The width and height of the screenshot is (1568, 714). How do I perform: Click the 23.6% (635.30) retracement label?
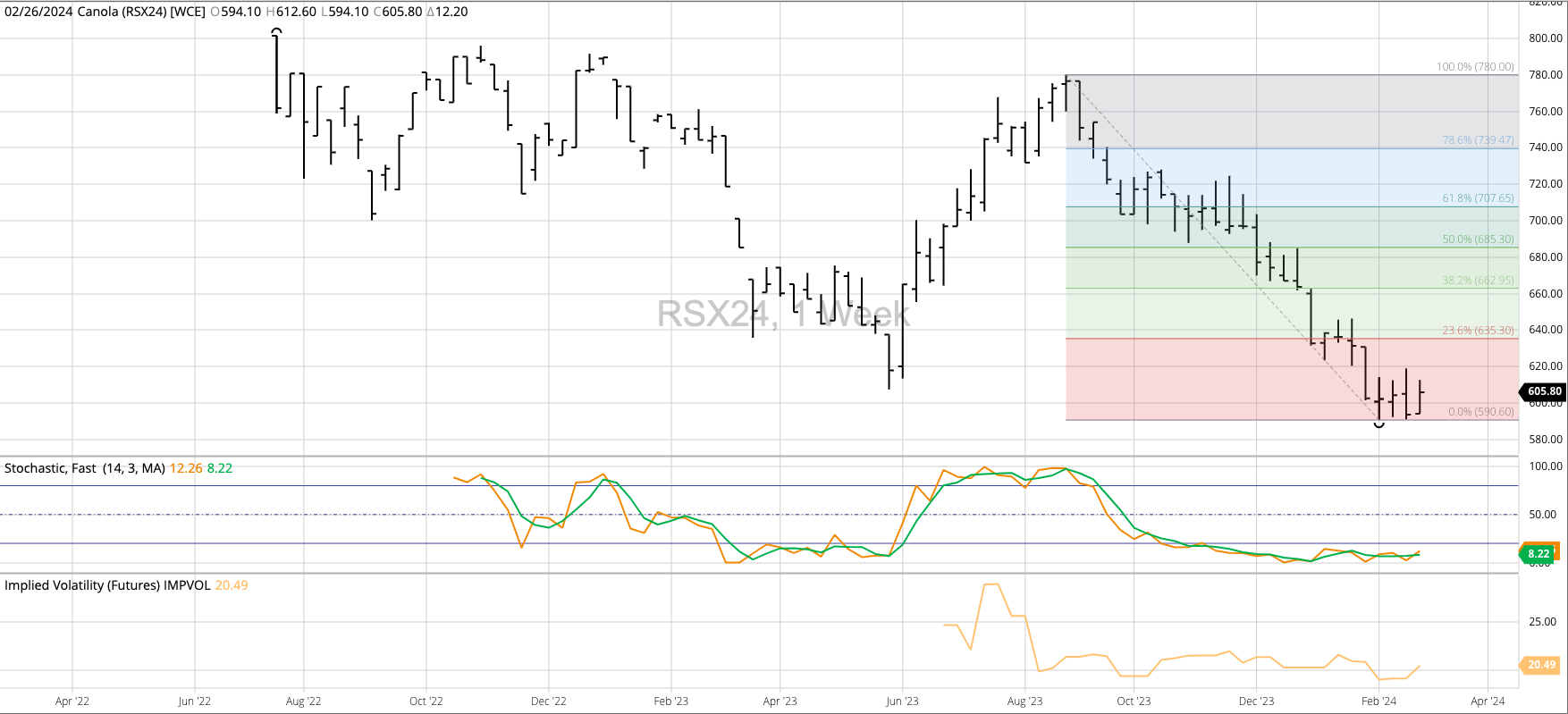pos(1478,331)
